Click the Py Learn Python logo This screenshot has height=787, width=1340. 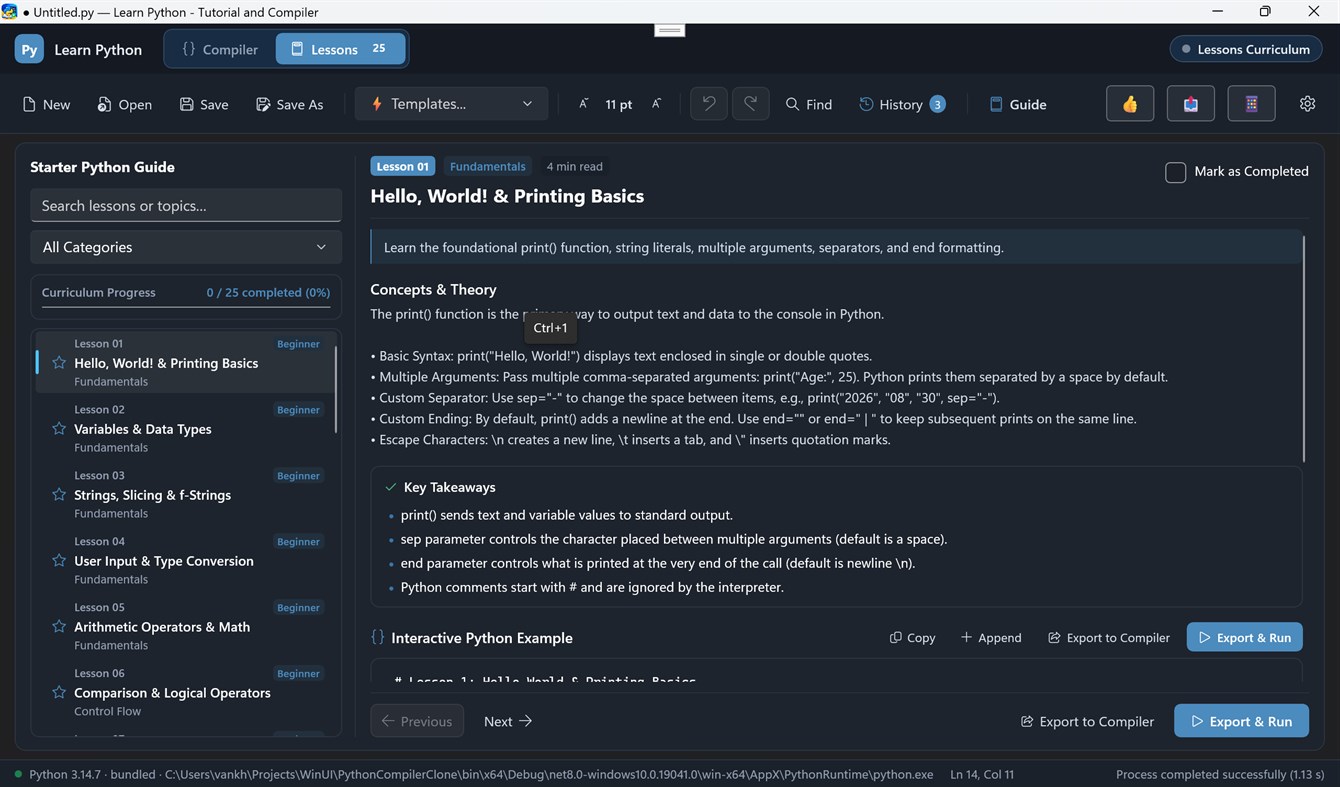(29, 49)
